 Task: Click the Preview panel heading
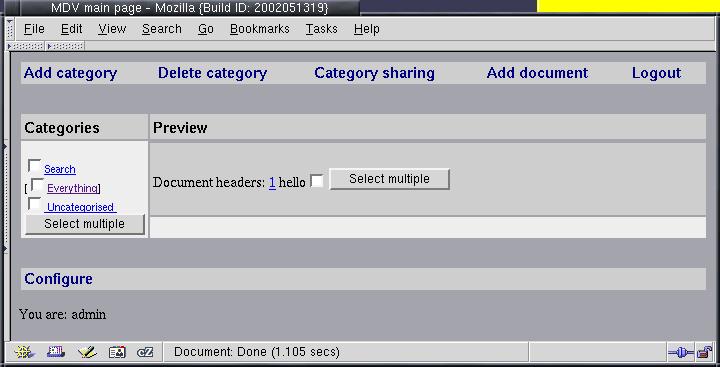(180, 128)
